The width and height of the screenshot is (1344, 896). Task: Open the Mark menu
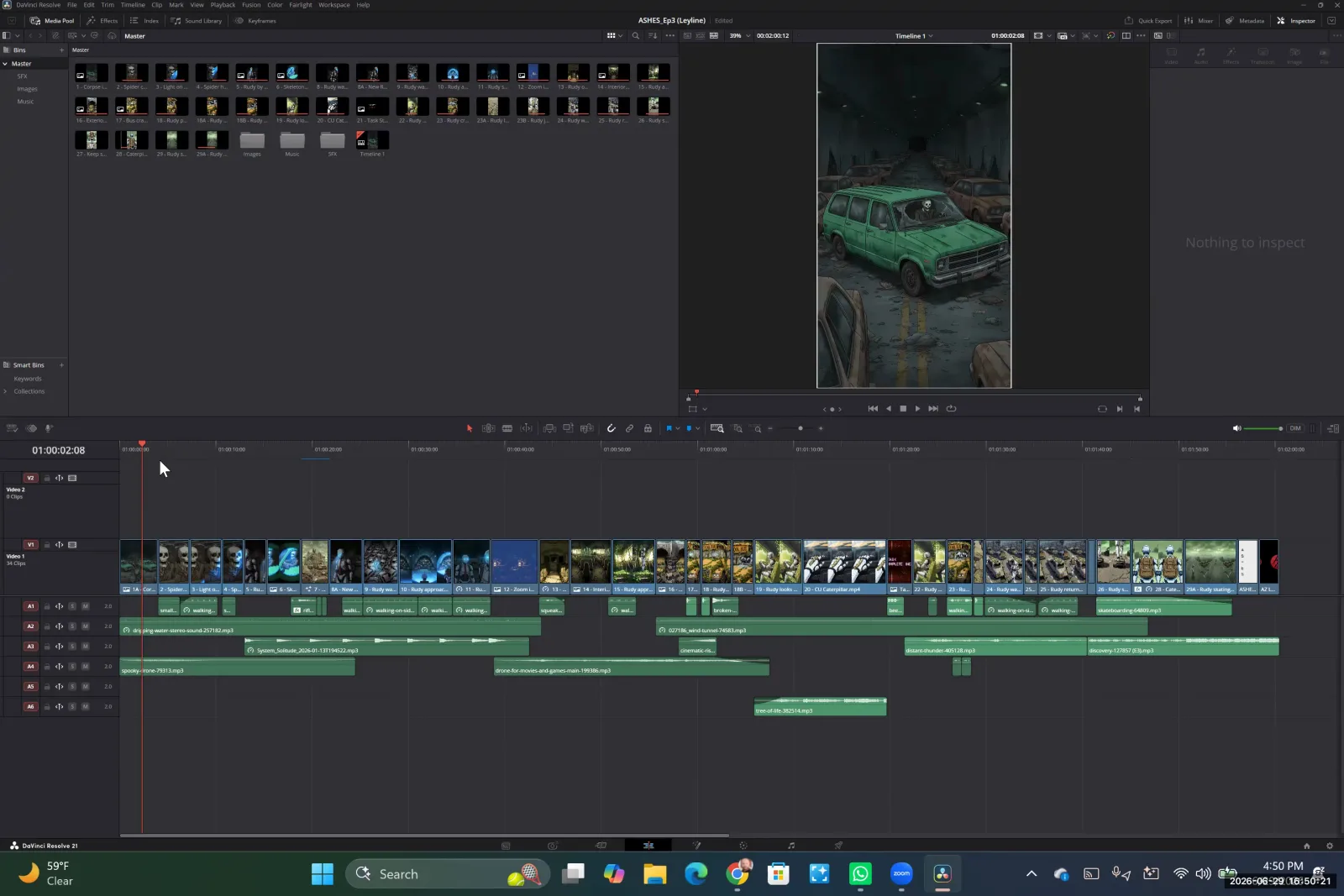(x=176, y=5)
